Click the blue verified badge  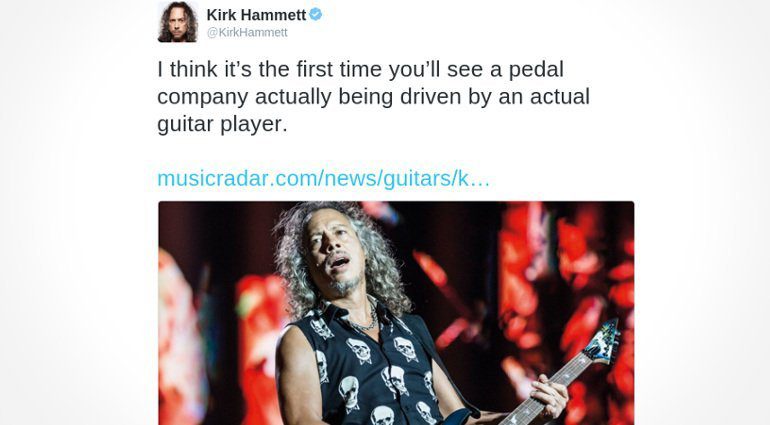click(316, 15)
